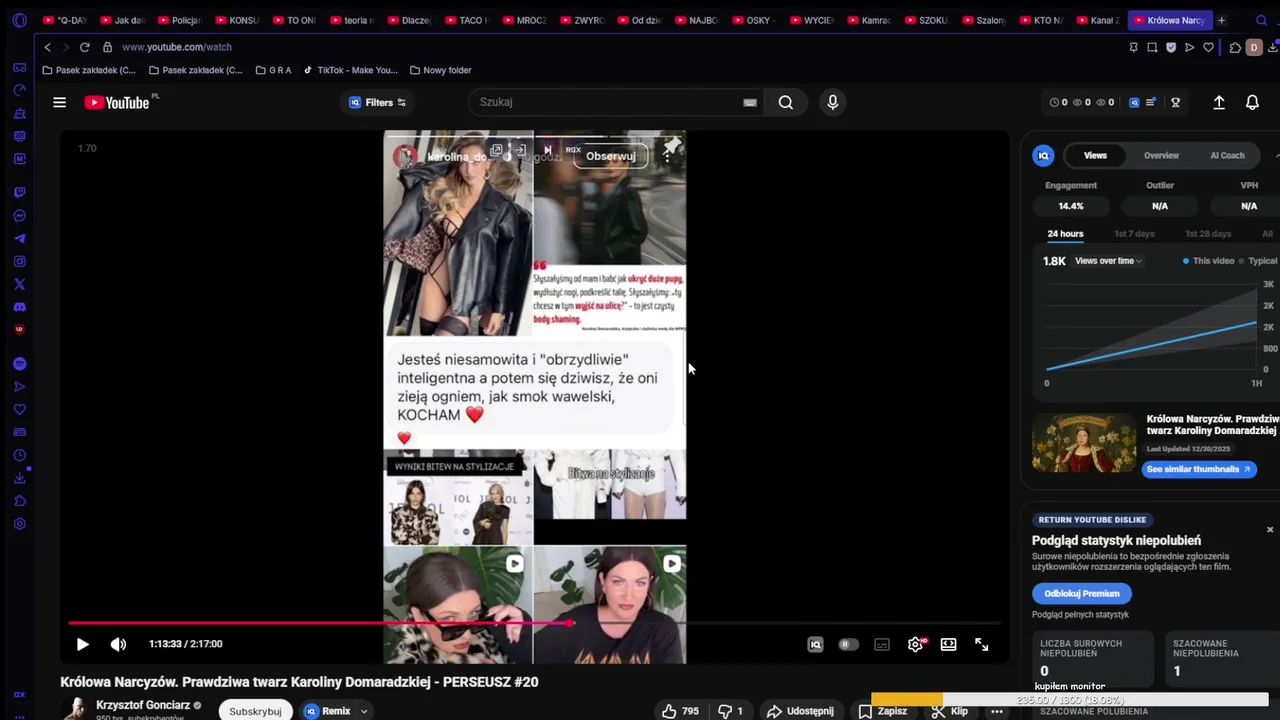Reload the page in browser toolbar
The height and width of the screenshot is (720, 1280).
(84, 47)
